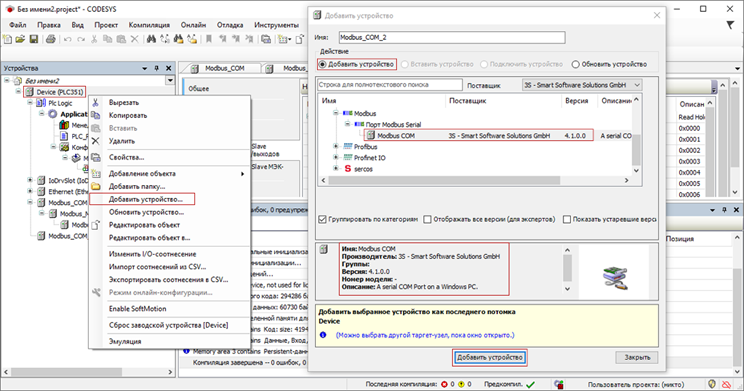744x391 pixels.
Task: Click the security shield status bar icon
Action: (x=712, y=384)
